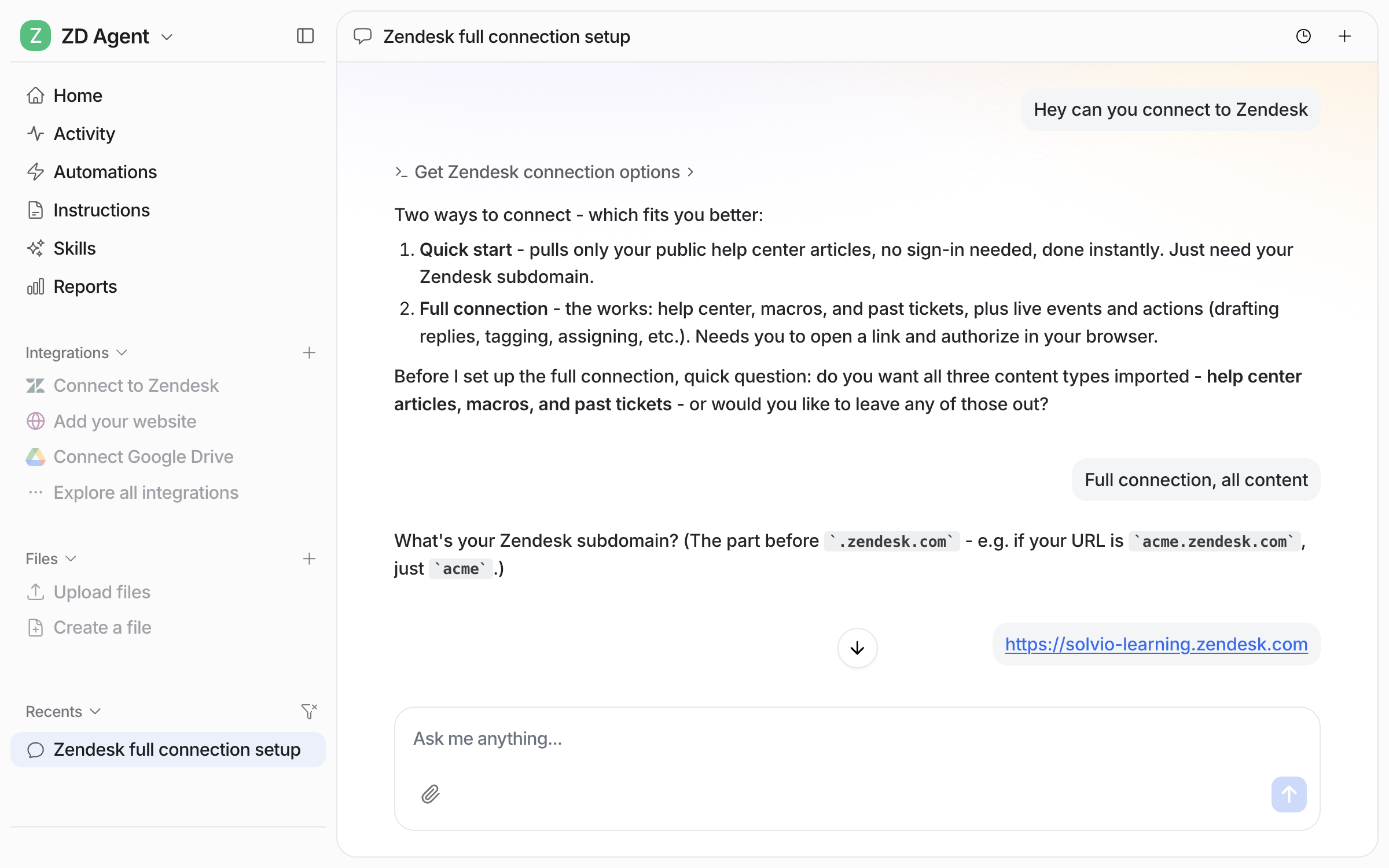The height and width of the screenshot is (868, 1389).
Task: Open Instructions page
Action: click(x=101, y=210)
